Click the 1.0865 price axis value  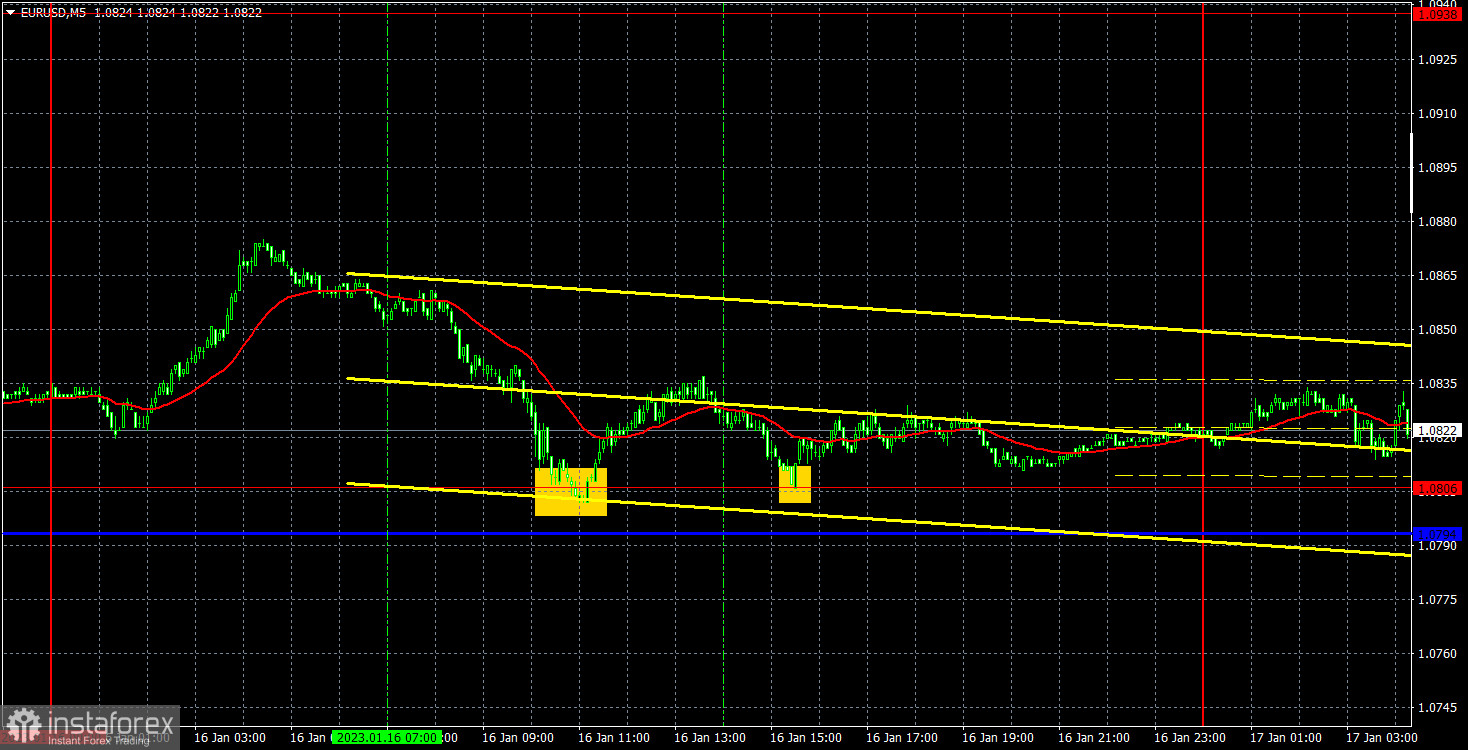(x=1439, y=275)
